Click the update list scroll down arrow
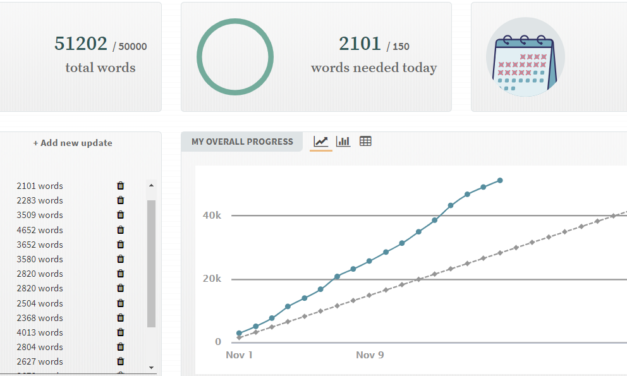 pyautogui.click(x=151, y=367)
